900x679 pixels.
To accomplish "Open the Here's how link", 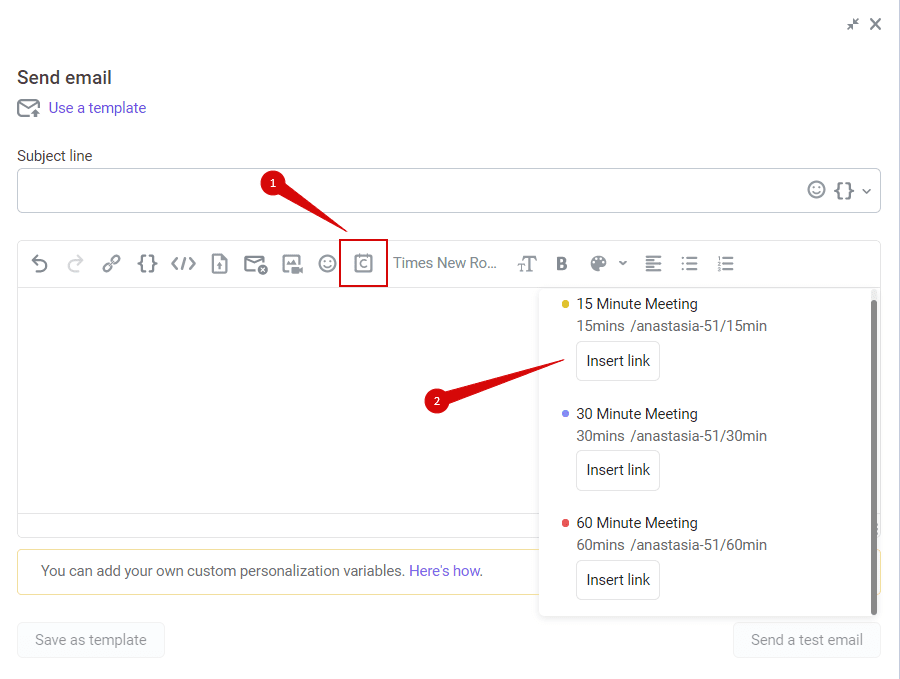I will pyautogui.click(x=444, y=570).
